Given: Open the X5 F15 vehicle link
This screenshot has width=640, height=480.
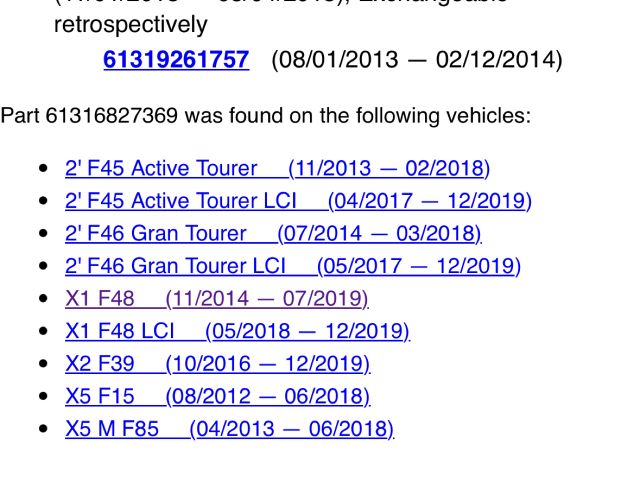Looking at the screenshot, I should (99, 397).
